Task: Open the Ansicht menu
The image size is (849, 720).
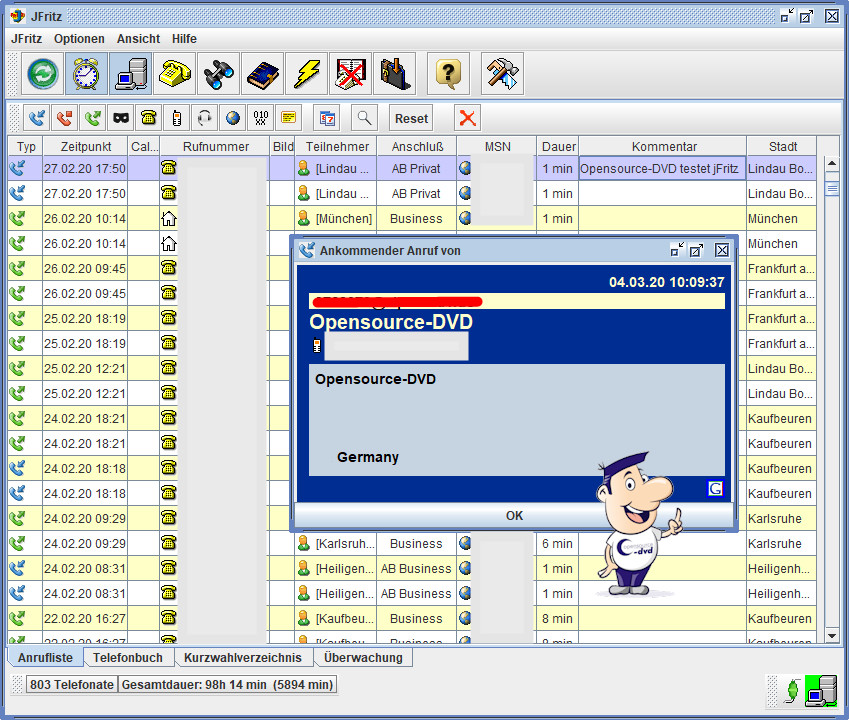Action: [x=138, y=39]
